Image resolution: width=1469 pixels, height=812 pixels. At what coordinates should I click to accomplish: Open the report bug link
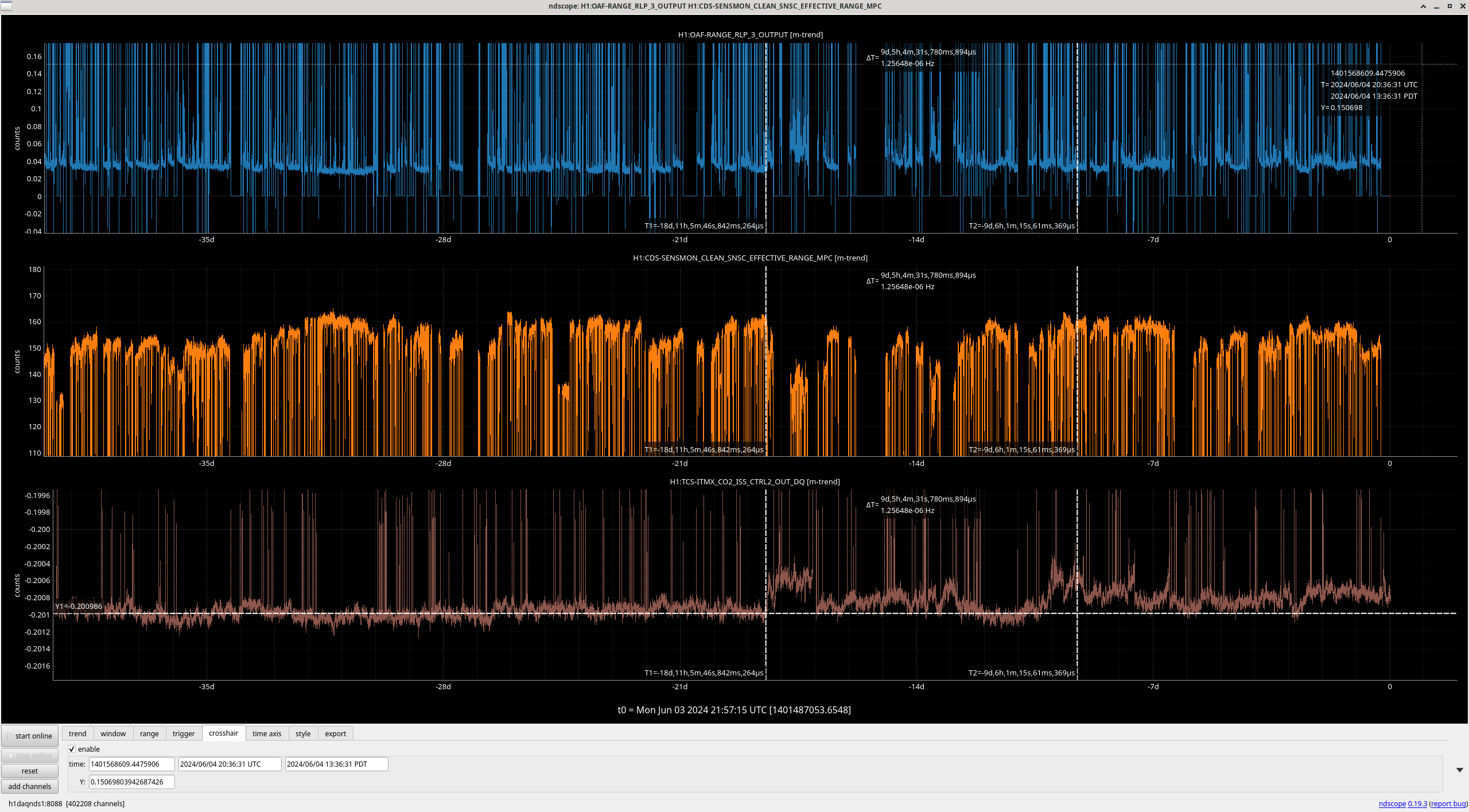tap(1448, 803)
